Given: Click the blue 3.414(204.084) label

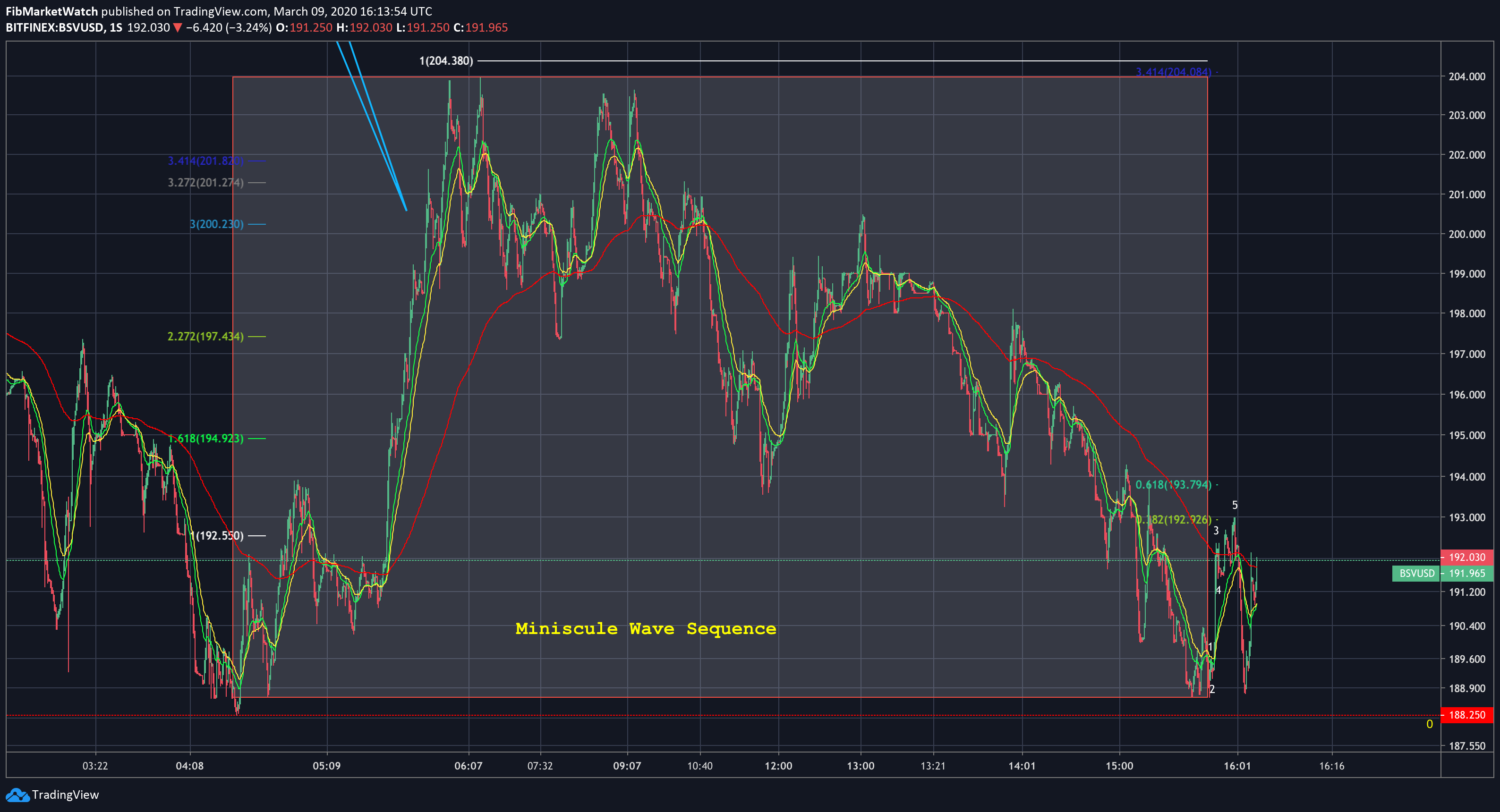Looking at the screenshot, I should (1173, 72).
